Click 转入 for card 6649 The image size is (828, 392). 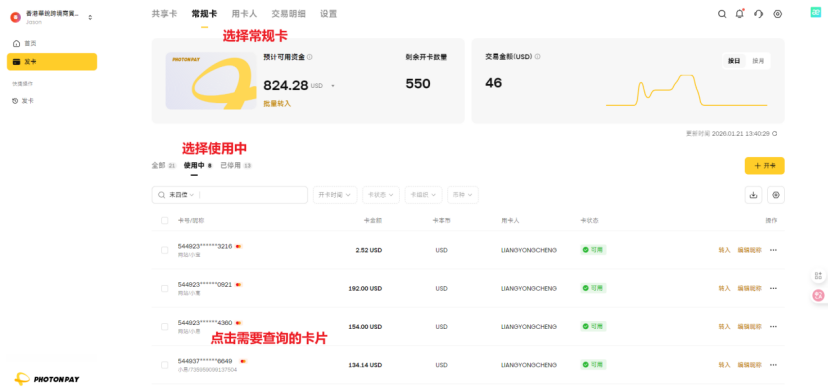click(724, 365)
